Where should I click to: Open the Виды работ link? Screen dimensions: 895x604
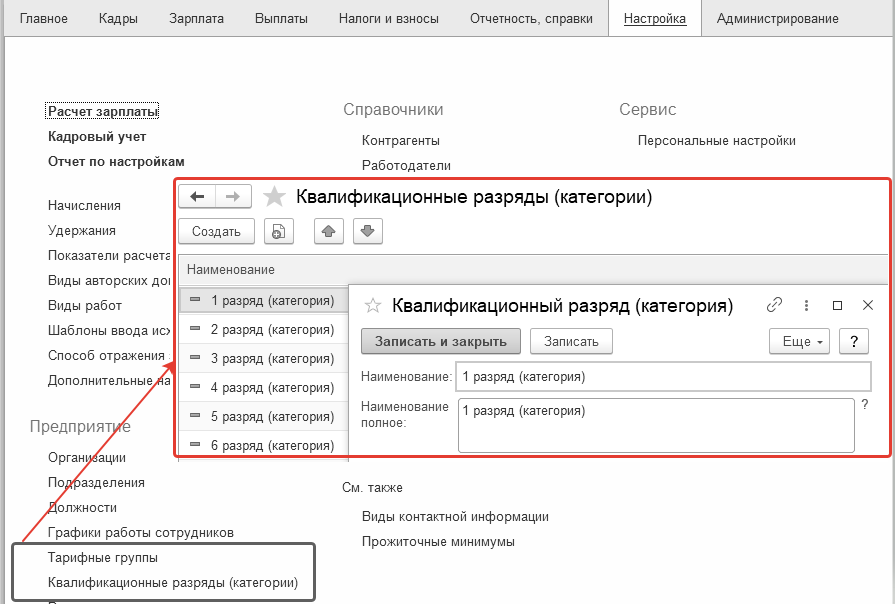point(85,305)
